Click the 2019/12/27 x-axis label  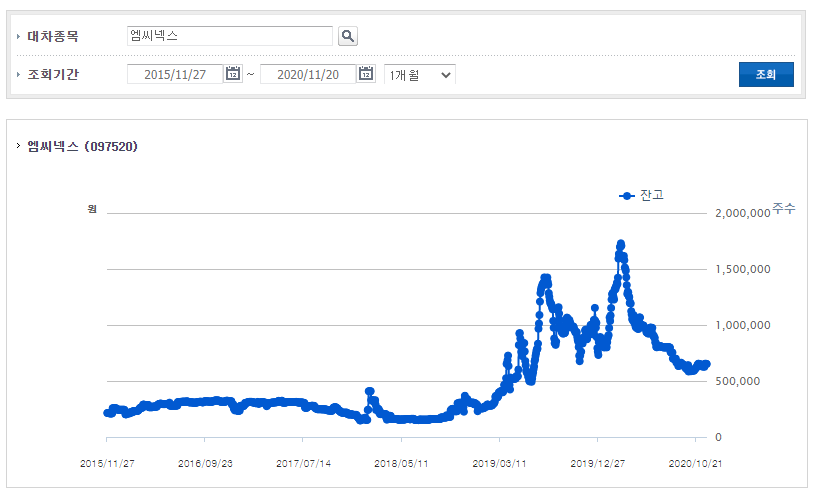(x=598, y=463)
